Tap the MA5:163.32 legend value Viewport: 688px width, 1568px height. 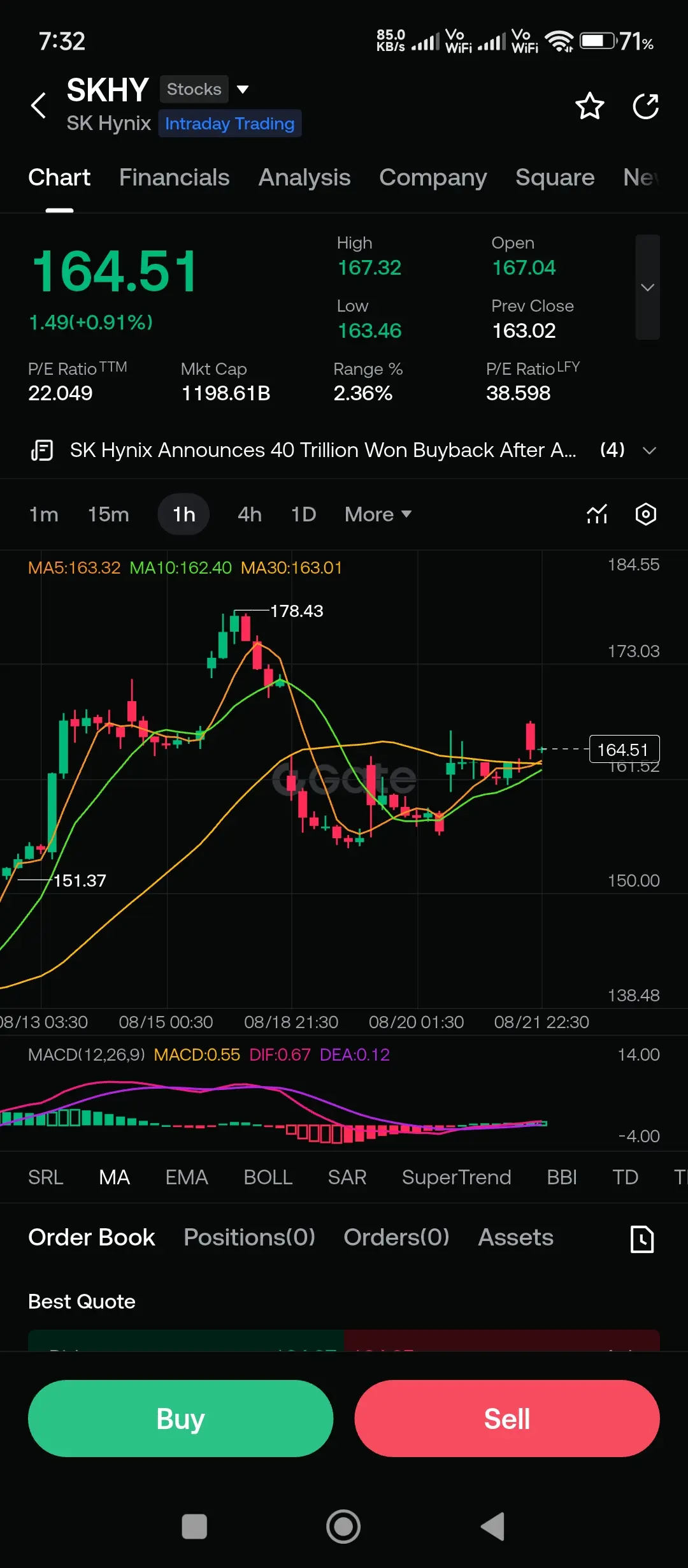pos(75,567)
